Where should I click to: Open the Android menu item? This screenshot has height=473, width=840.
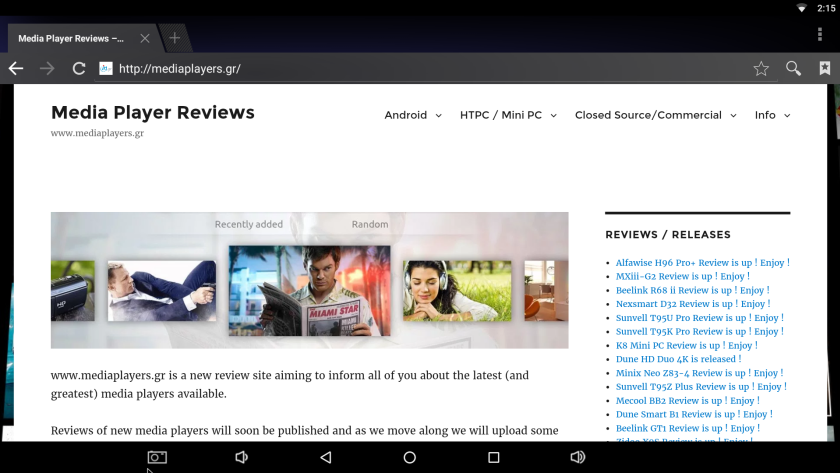click(406, 115)
